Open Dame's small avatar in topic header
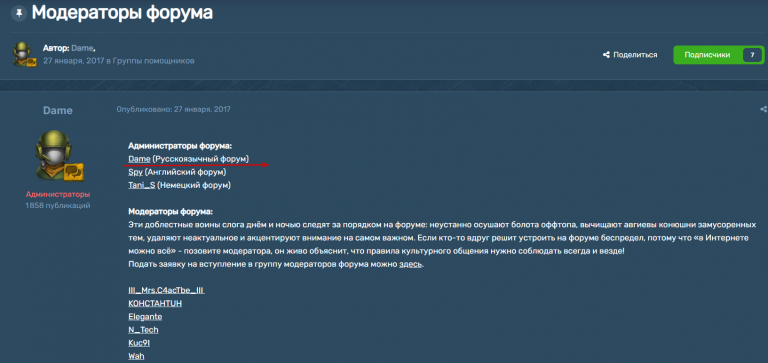 (24, 54)
